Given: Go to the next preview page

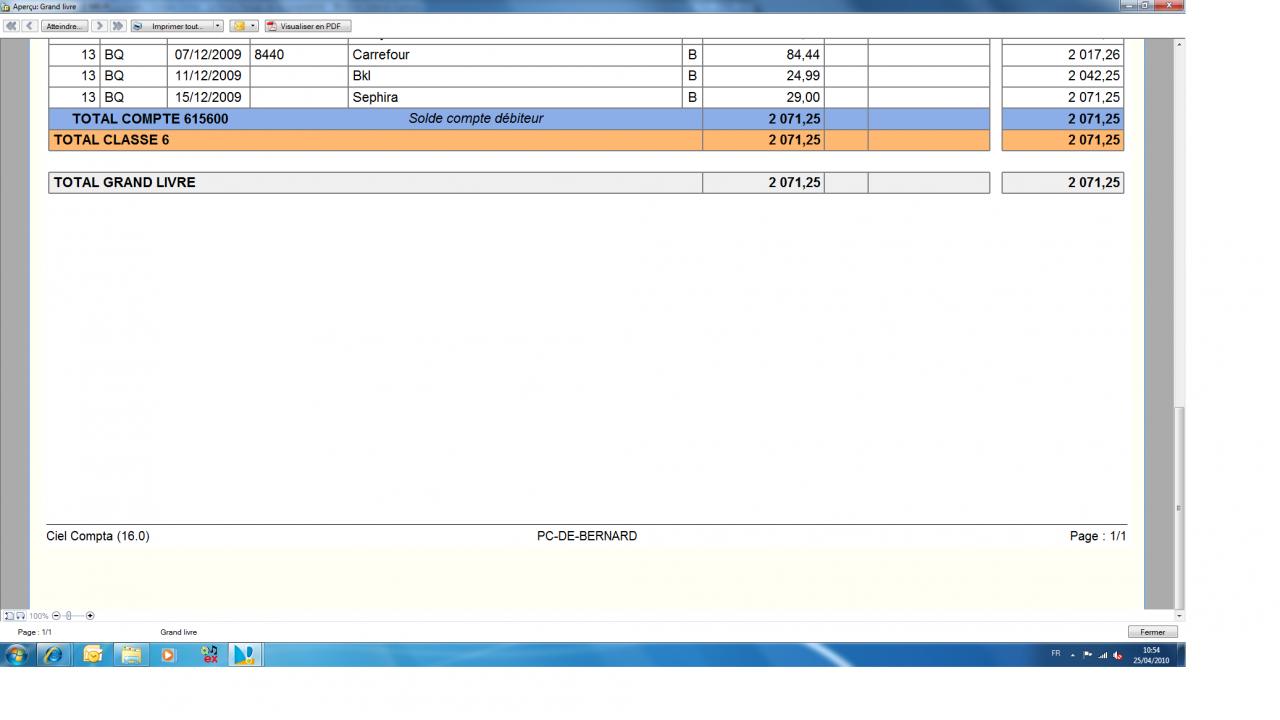Looking at the screenshot, I should (100, 26).
